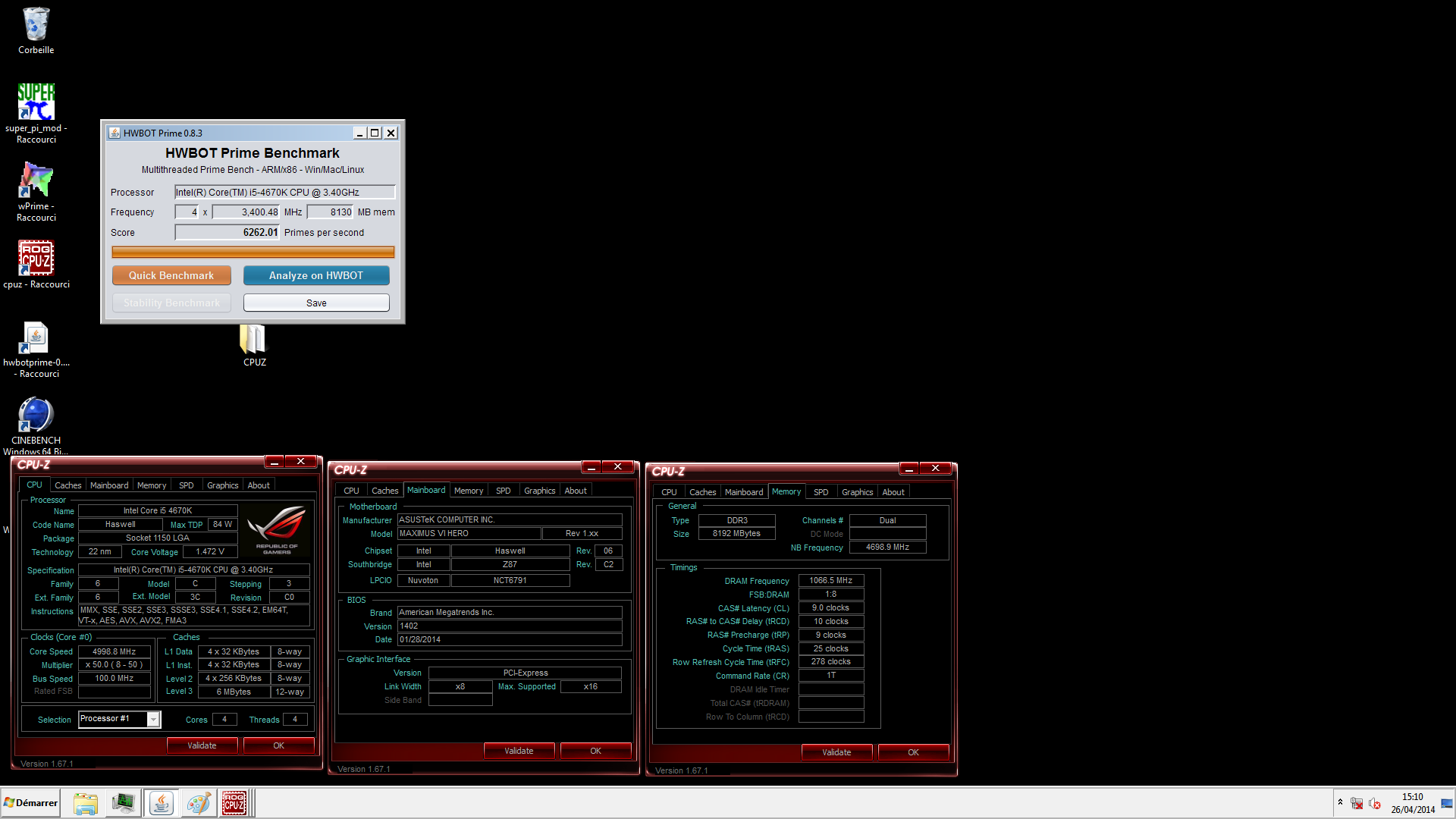1456x819 pixels.
Task: Click the network tray icon
Action: [x=1357, y=803]
